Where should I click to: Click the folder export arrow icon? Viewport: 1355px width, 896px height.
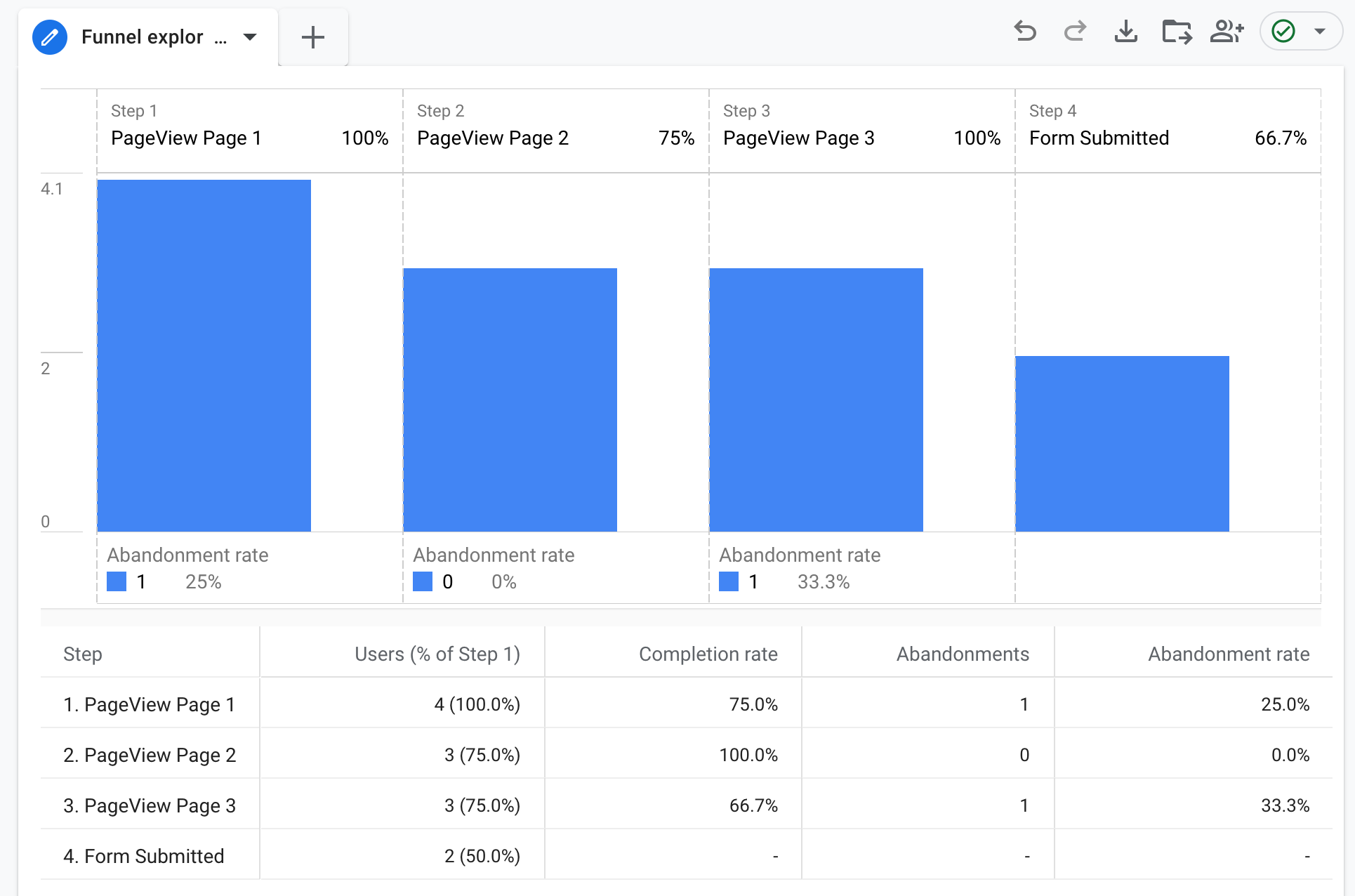click(1177, 32)
